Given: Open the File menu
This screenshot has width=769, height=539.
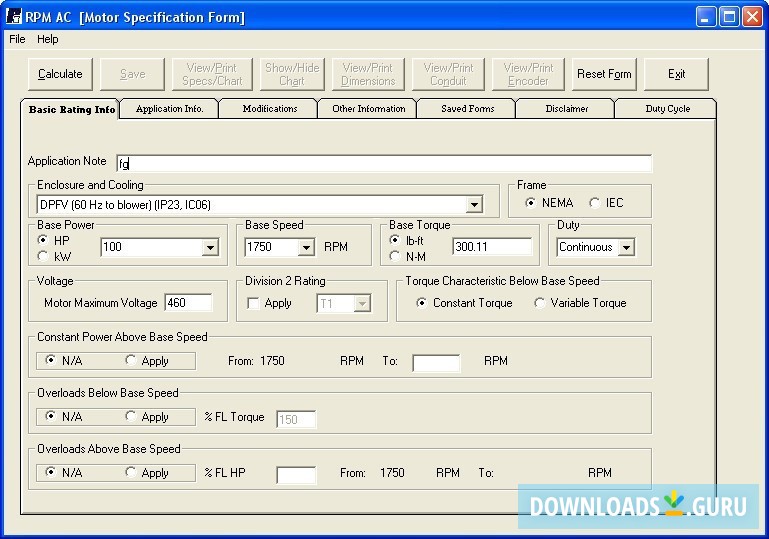Looking at the screenshot, I should [17, 39].
